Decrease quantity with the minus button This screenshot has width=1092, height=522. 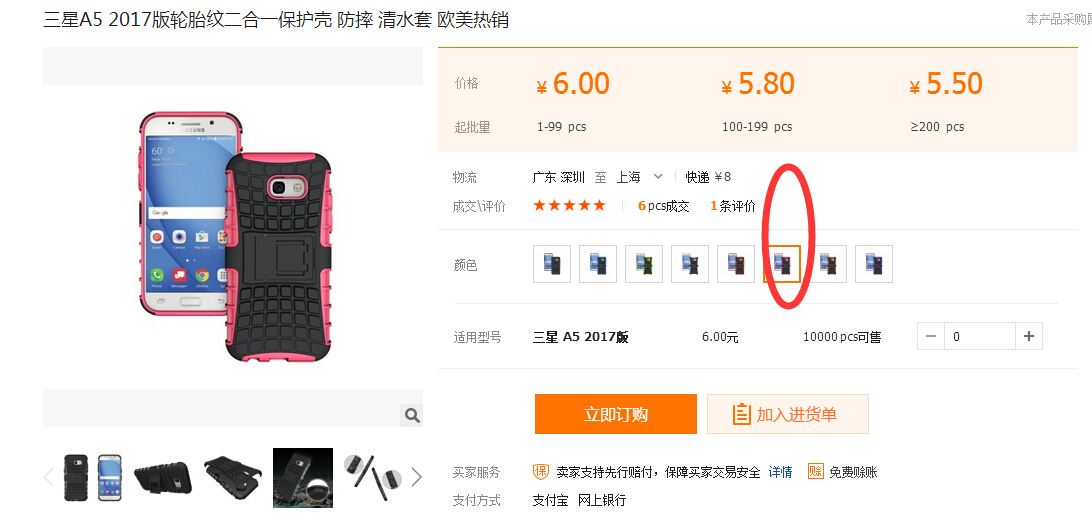click(931, 337)
